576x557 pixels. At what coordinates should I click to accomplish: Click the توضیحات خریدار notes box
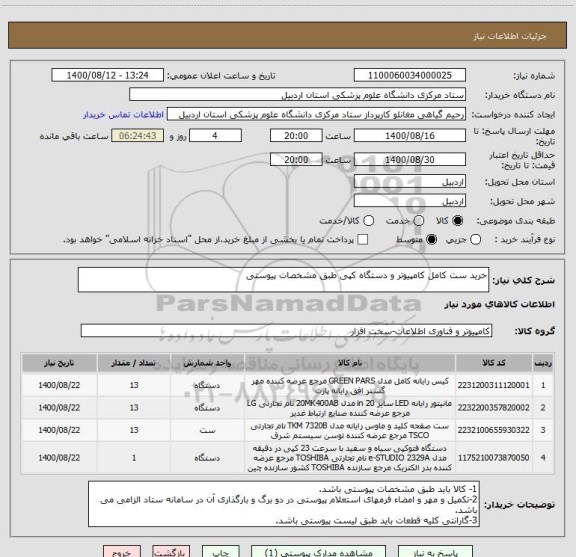point(284,504)
